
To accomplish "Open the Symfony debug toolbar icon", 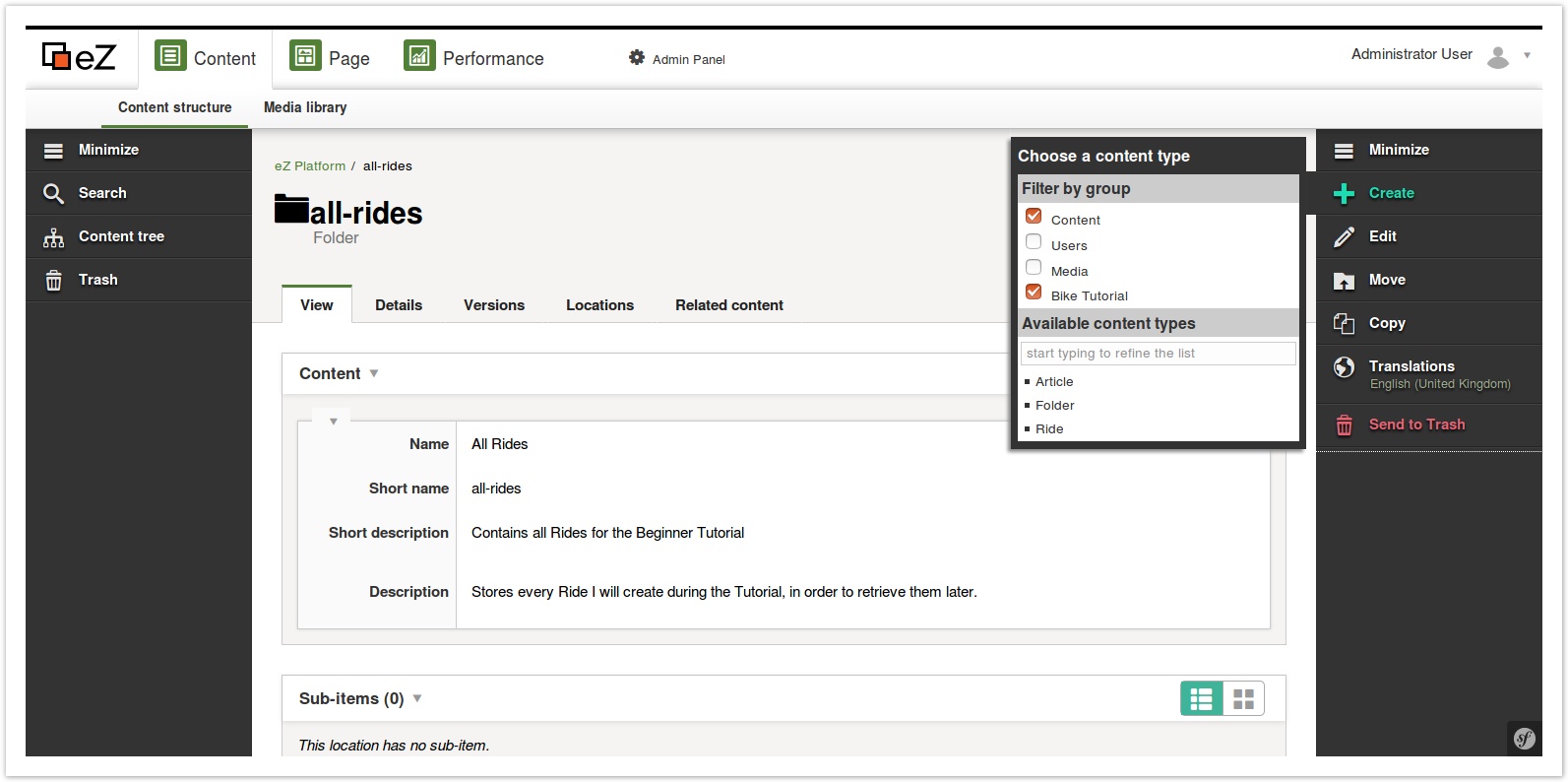I will pos(1524,739).
